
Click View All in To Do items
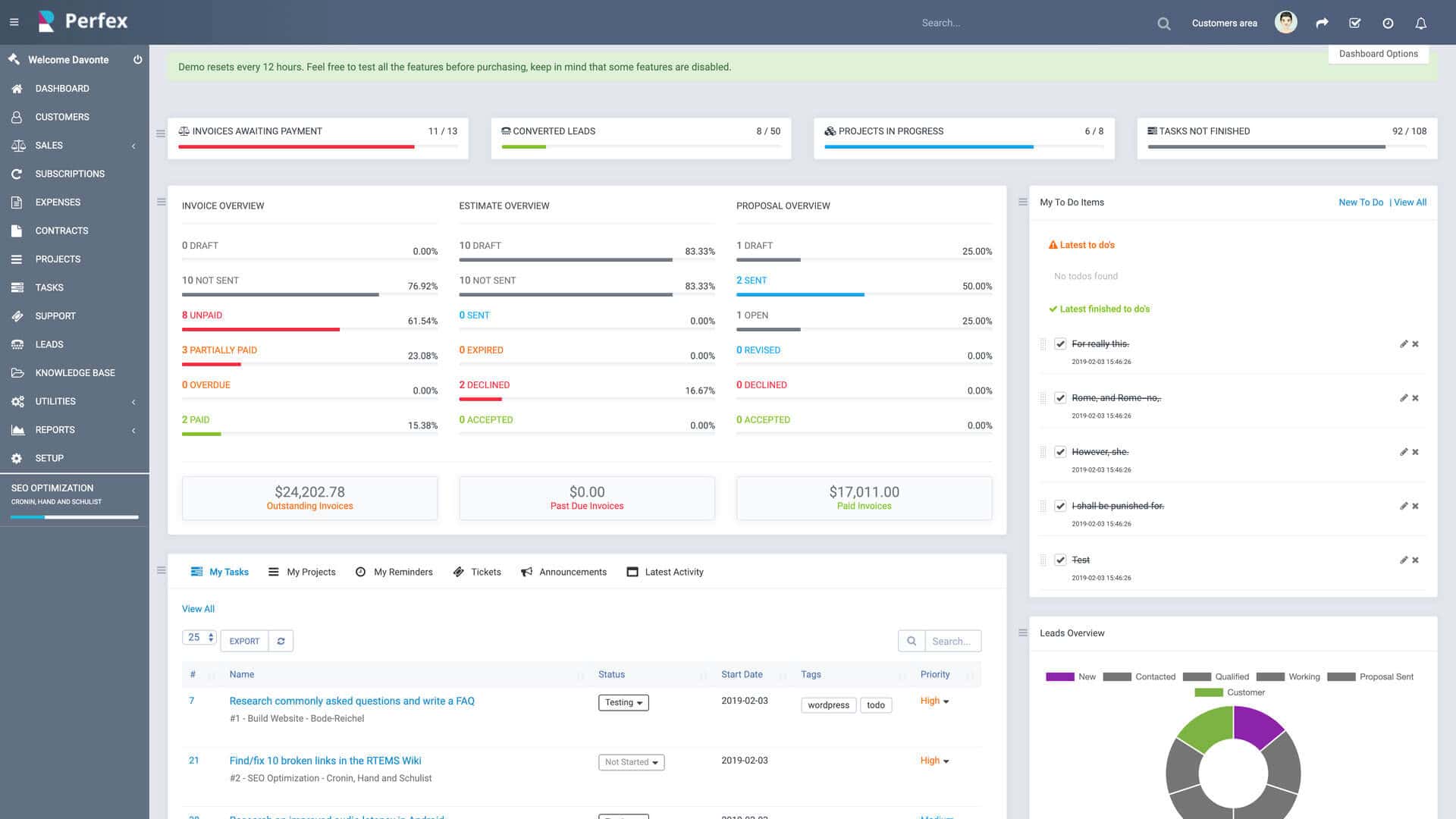[1410, 202]
